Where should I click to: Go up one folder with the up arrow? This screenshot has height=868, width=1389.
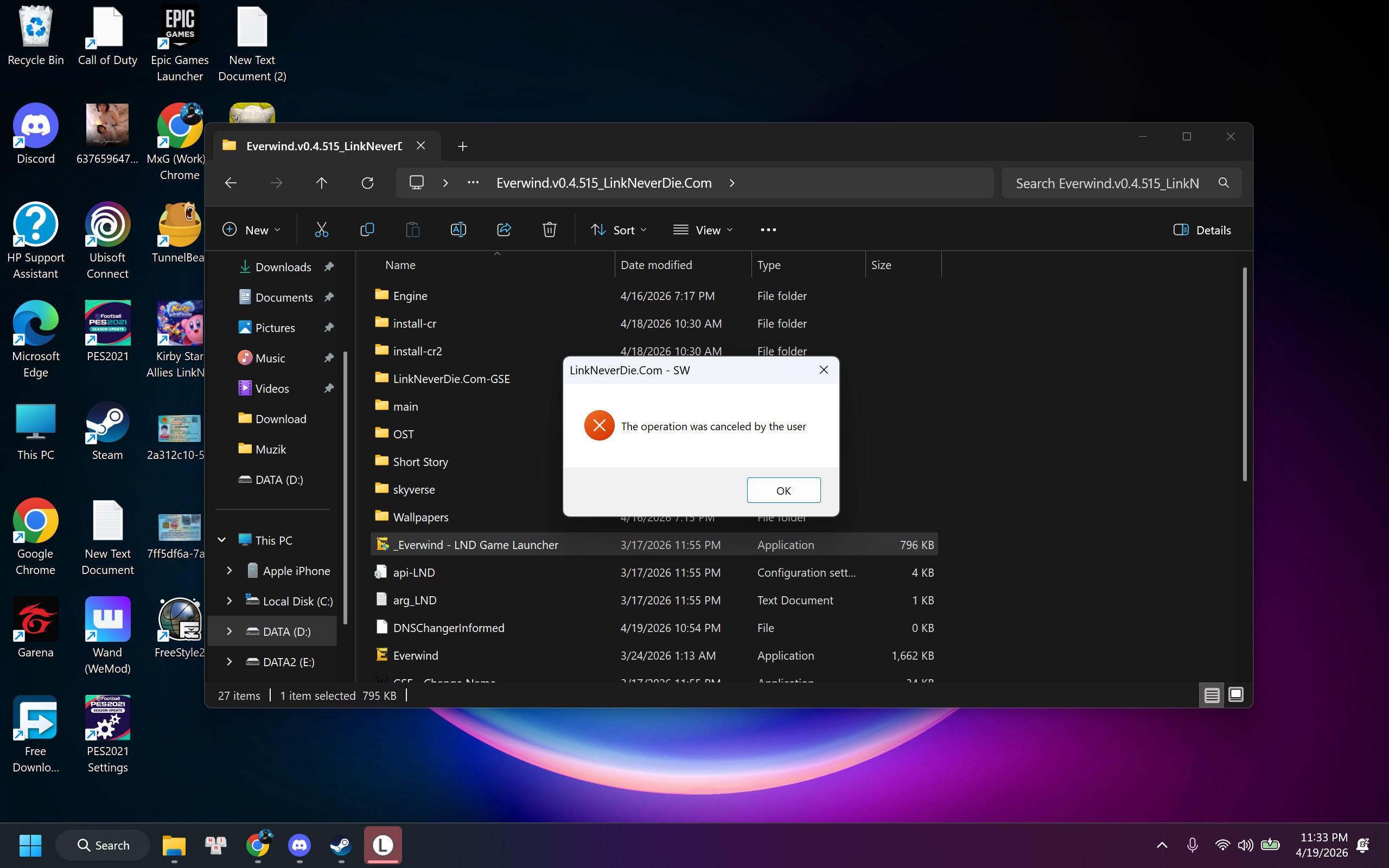click(321, 183)
